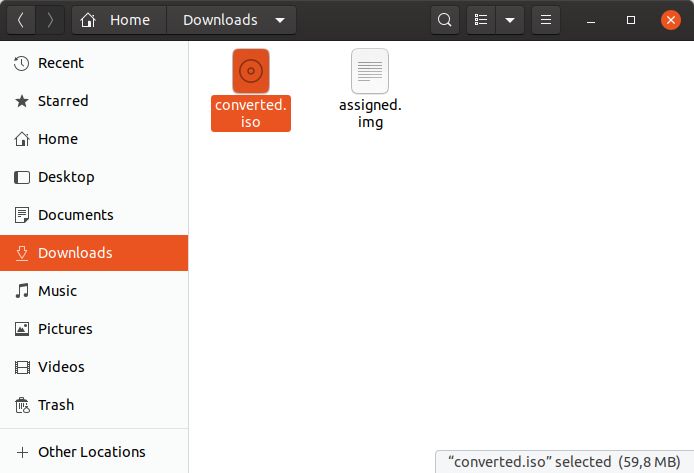The width and height of the screenshot is (694, 473).
Task: Click the Videos sidebar icon
Action: click(x=22, y=367)
